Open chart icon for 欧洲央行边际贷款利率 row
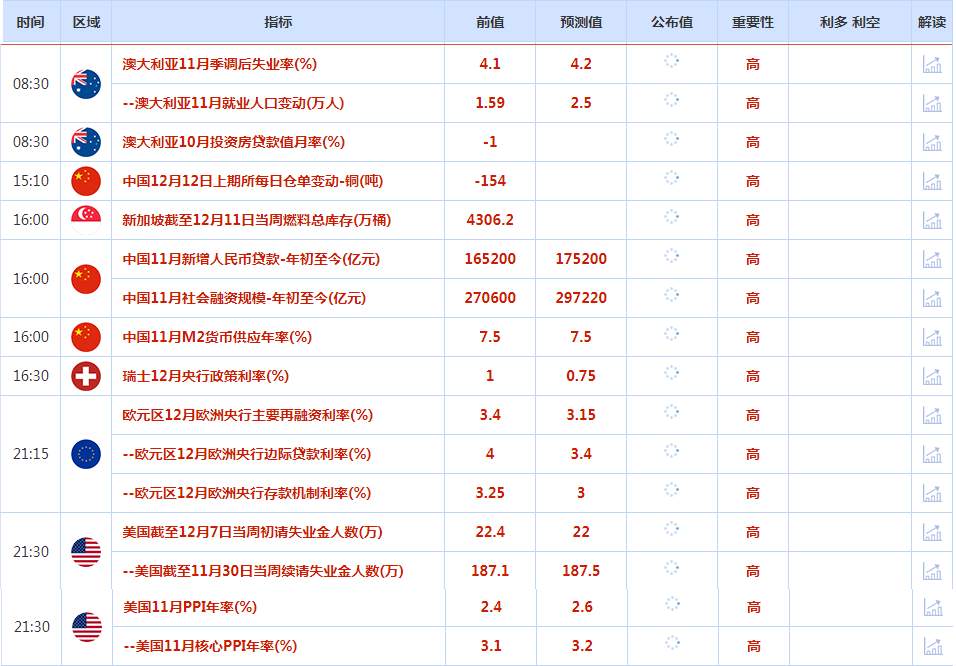The height and width of the screenshot is (666, 956). click(932, 454)
